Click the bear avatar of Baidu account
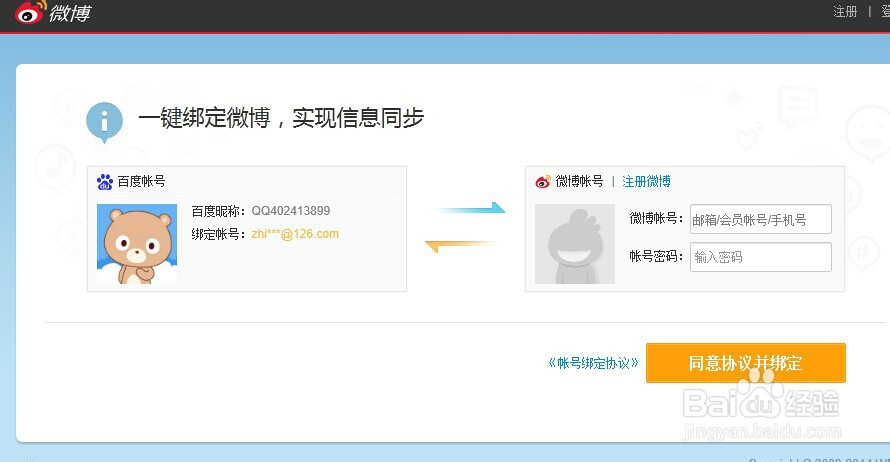 [x=137, y=244]
